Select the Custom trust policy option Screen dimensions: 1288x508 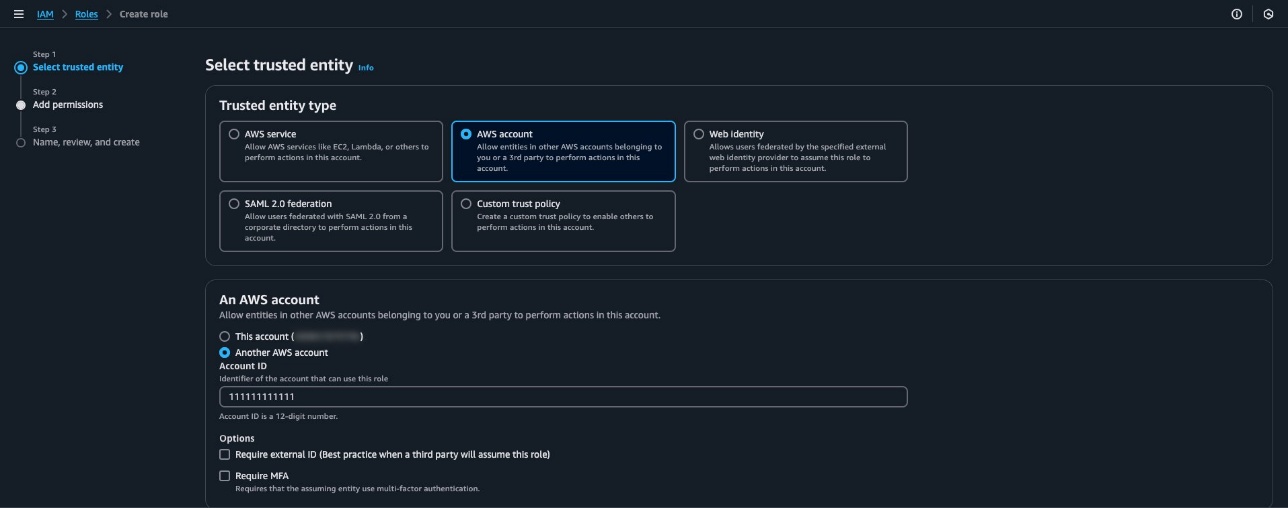tap(563, 221)
